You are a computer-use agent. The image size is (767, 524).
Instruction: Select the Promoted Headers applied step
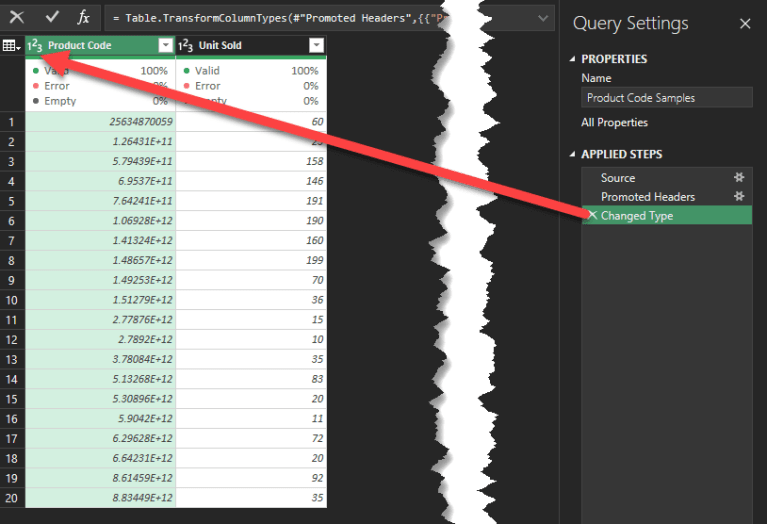tap(647, 197)
